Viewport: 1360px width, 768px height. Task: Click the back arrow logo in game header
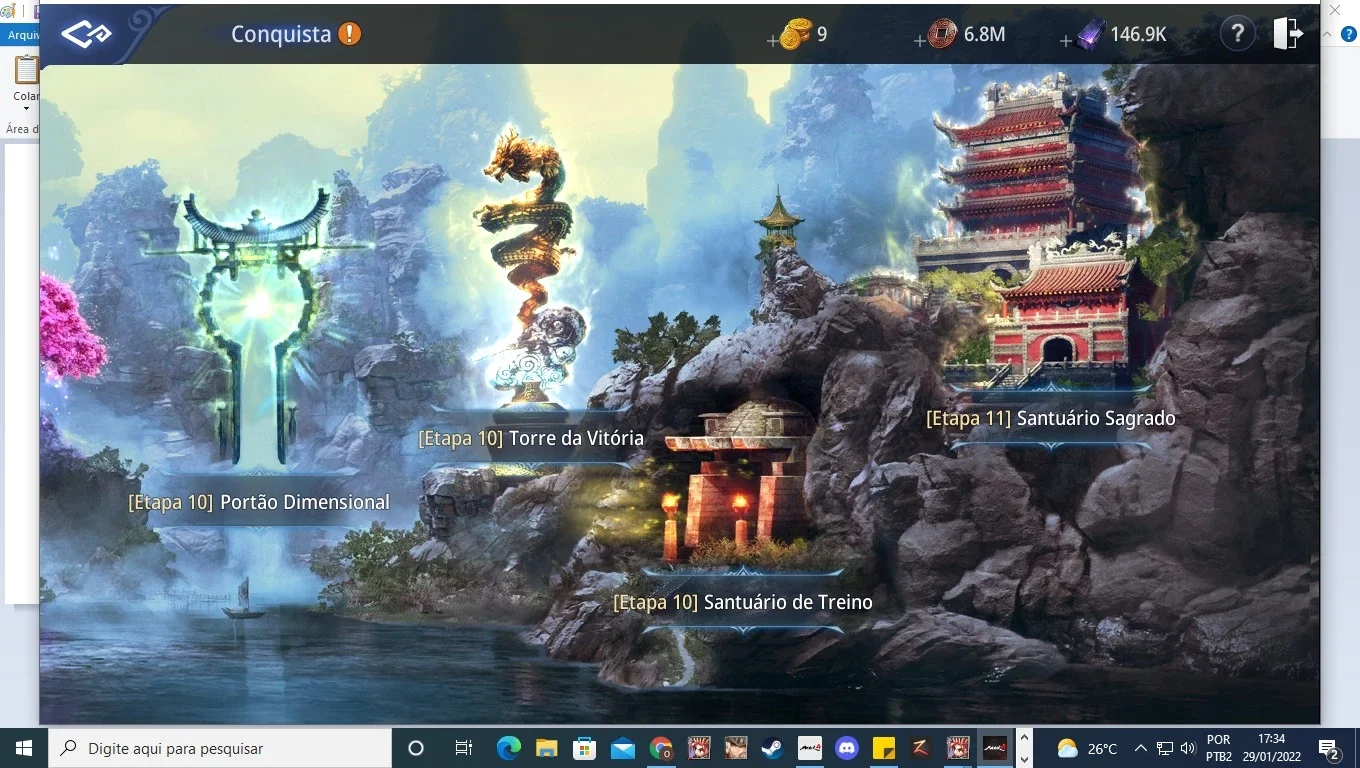pos(86,34)
